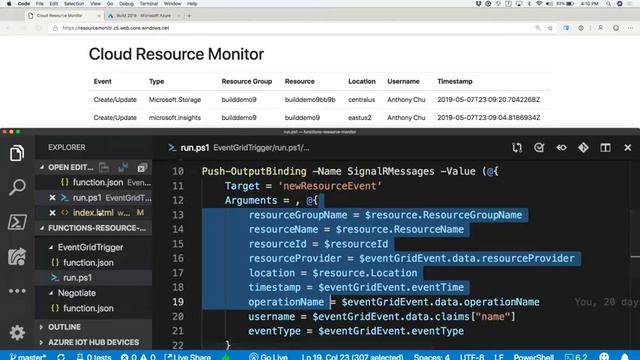This screenshot has width=640, height=360.
Task: Open a new browser tab
Action: pyautogui.click(x=189, y=16)
